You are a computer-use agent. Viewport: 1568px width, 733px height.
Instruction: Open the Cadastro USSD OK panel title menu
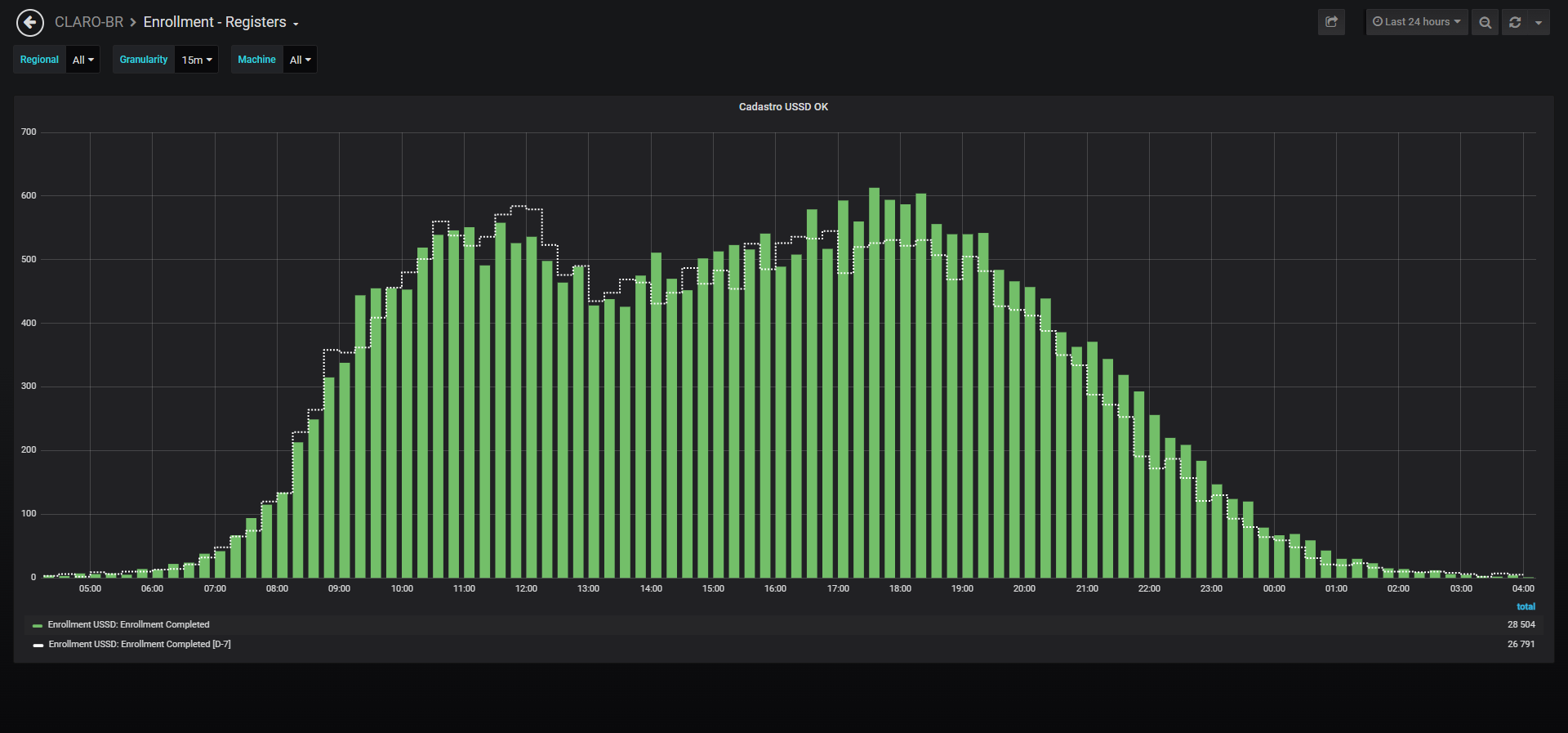(x=783, y=107)
